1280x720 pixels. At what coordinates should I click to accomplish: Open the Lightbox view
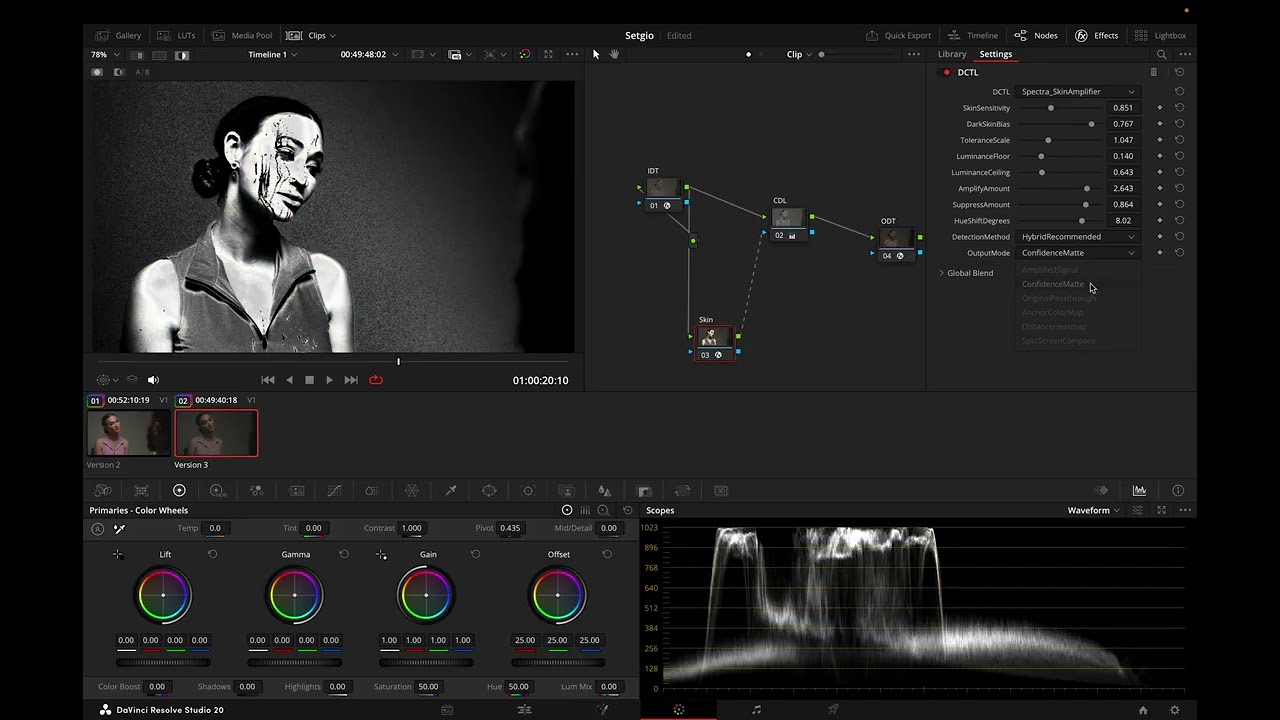[x=1160, y=35]
